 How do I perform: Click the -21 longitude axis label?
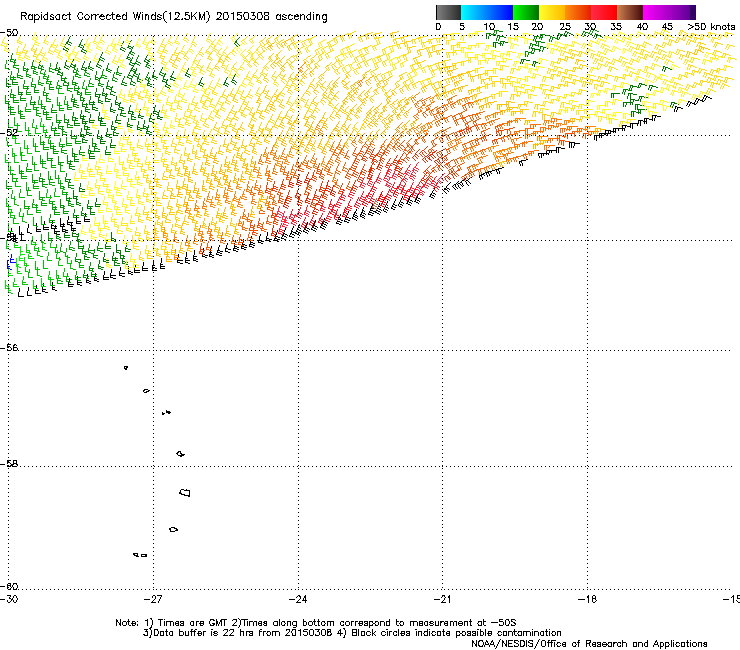pos(442,599)
